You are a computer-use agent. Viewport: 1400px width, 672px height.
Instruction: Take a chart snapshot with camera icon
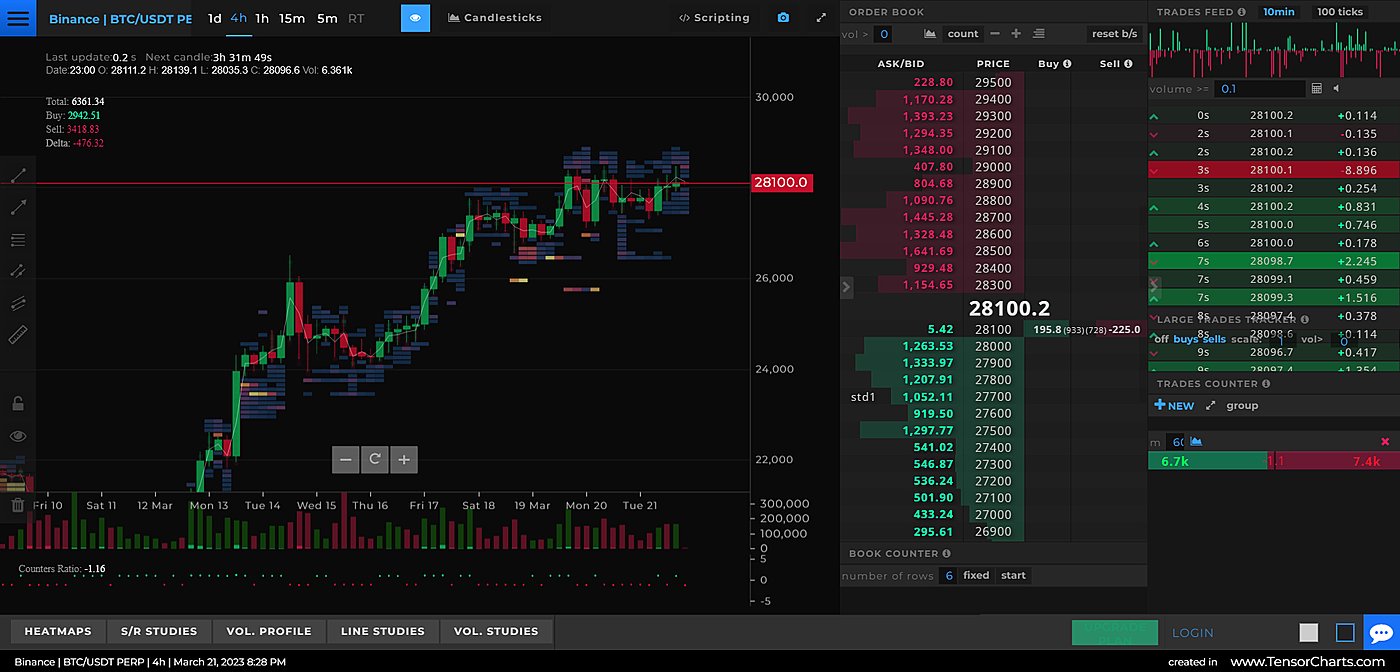pyautogui.click(x=783, y=18)
